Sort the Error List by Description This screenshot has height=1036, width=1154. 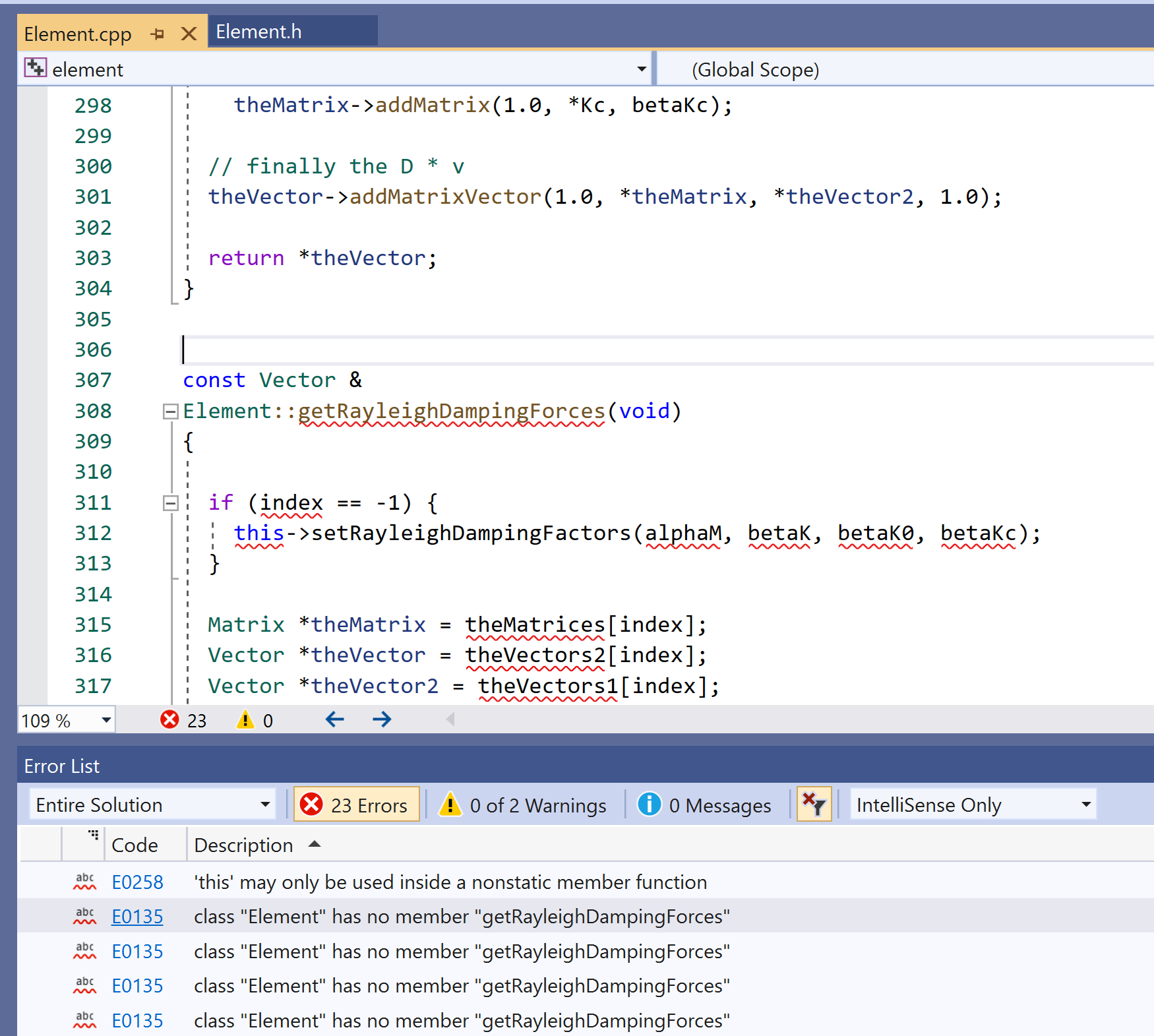pyautogui.click(x=243, y=845)
